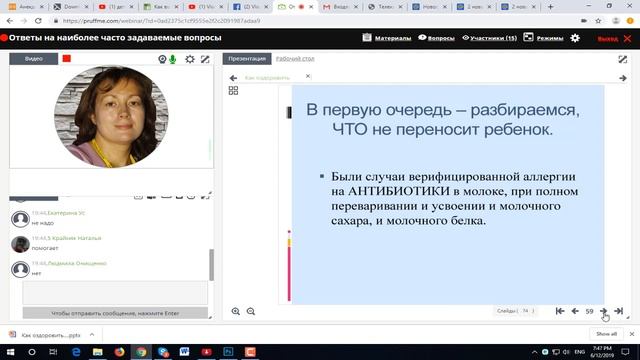
Task: Close the downloads bar
Action: click(632, 334)
